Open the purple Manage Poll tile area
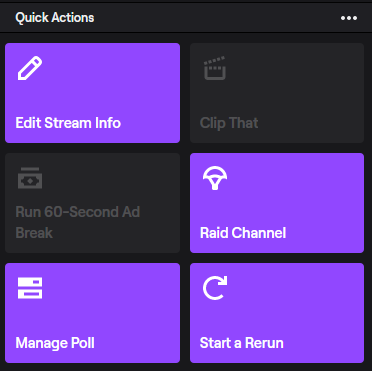This screenshot has width=372, height=371. 92,313
